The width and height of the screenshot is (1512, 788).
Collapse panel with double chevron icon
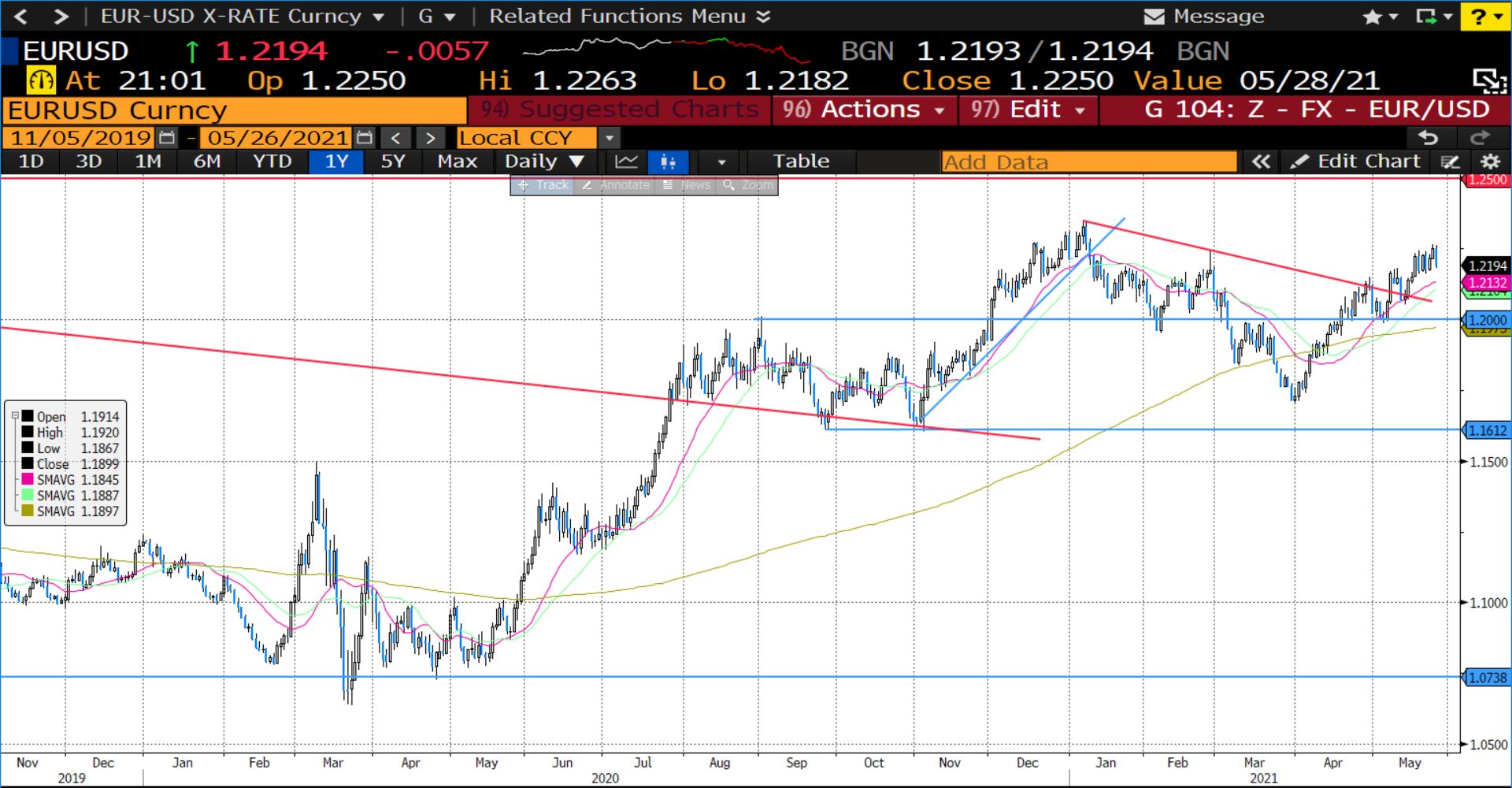point(1261,162)
